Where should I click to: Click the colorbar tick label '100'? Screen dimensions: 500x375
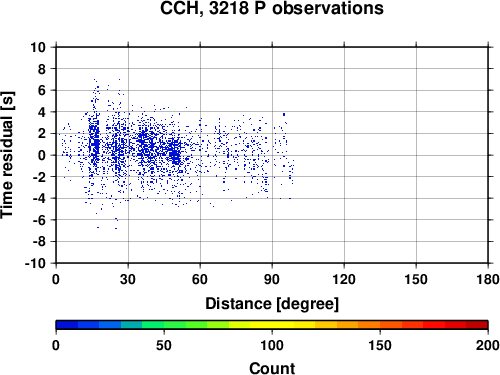272,345
